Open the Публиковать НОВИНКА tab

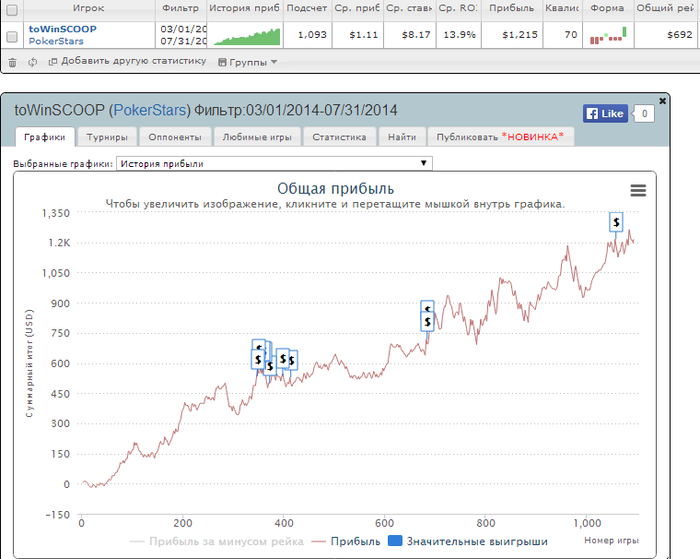click(x=500, y=137)
